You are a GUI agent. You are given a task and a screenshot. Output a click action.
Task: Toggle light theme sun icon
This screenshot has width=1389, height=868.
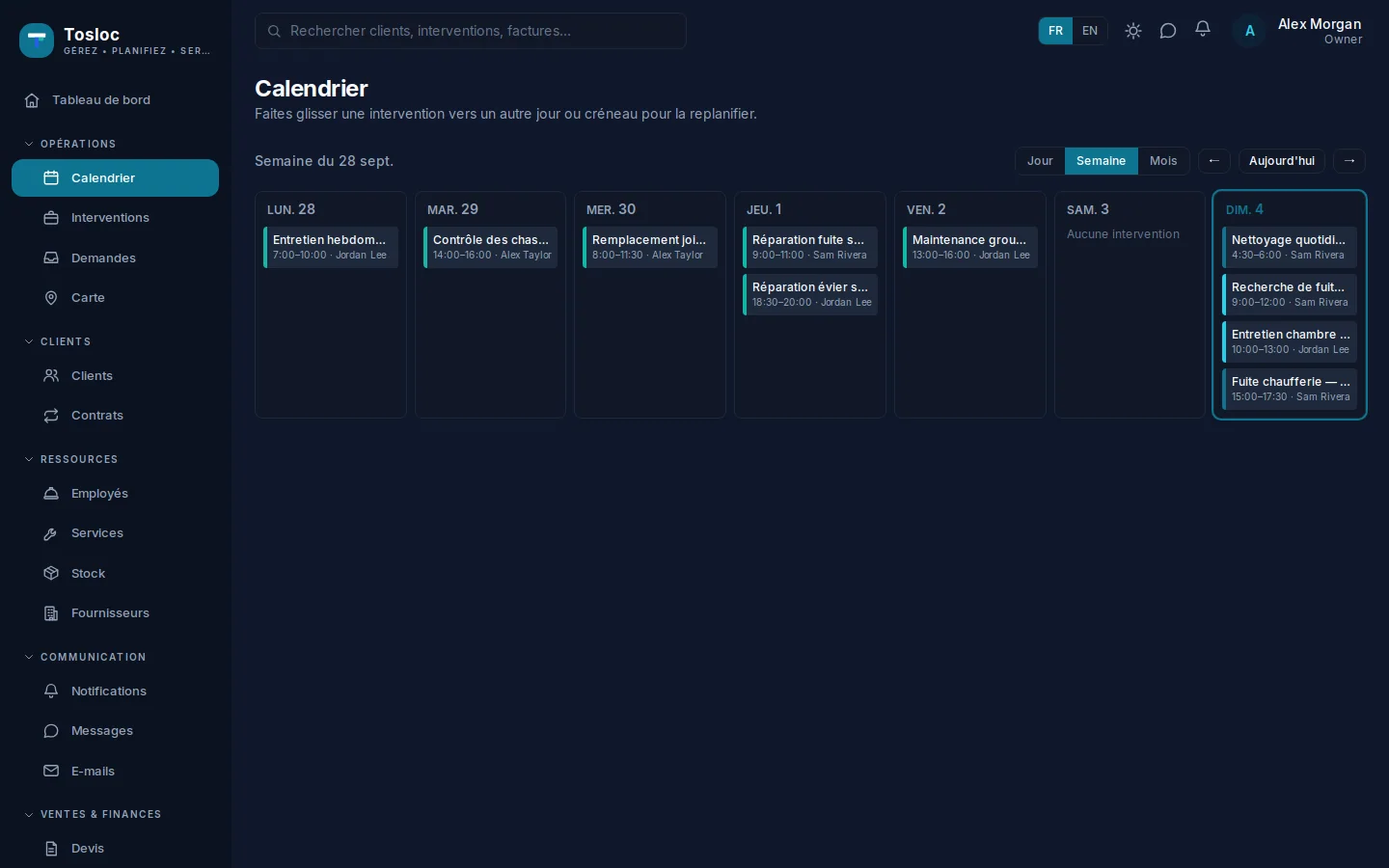point(1133,31)
